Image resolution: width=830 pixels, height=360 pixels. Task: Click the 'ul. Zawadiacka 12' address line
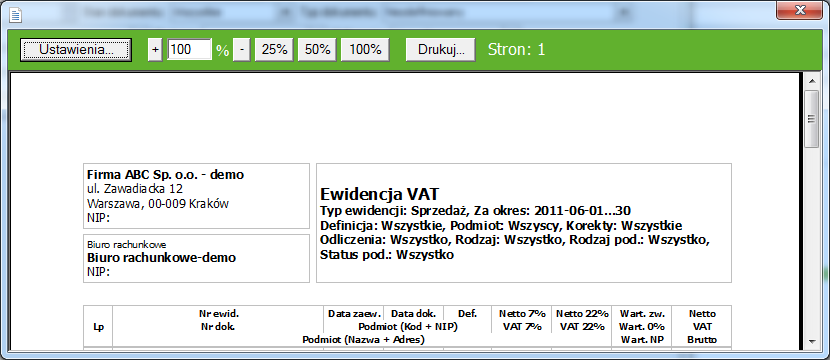pos(135,189)
